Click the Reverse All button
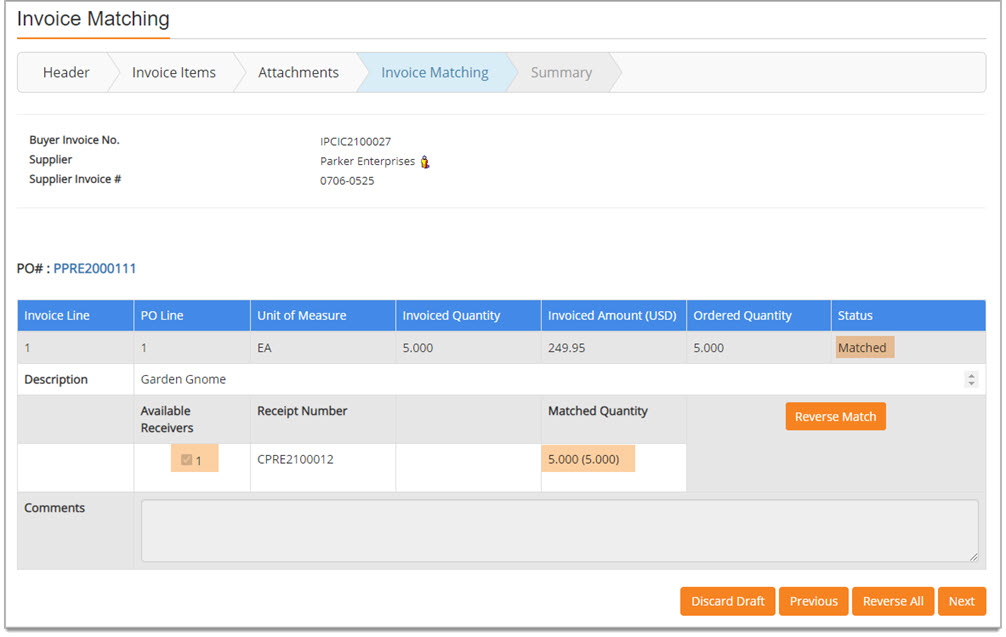The height and width of the screenshot is (637, 1006). click(893, 601)
